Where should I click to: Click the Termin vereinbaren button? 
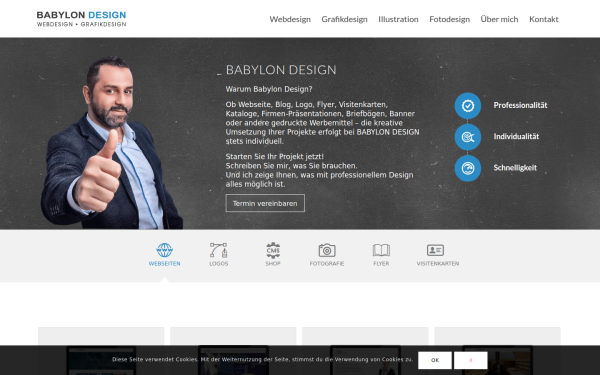click(265, 203)
